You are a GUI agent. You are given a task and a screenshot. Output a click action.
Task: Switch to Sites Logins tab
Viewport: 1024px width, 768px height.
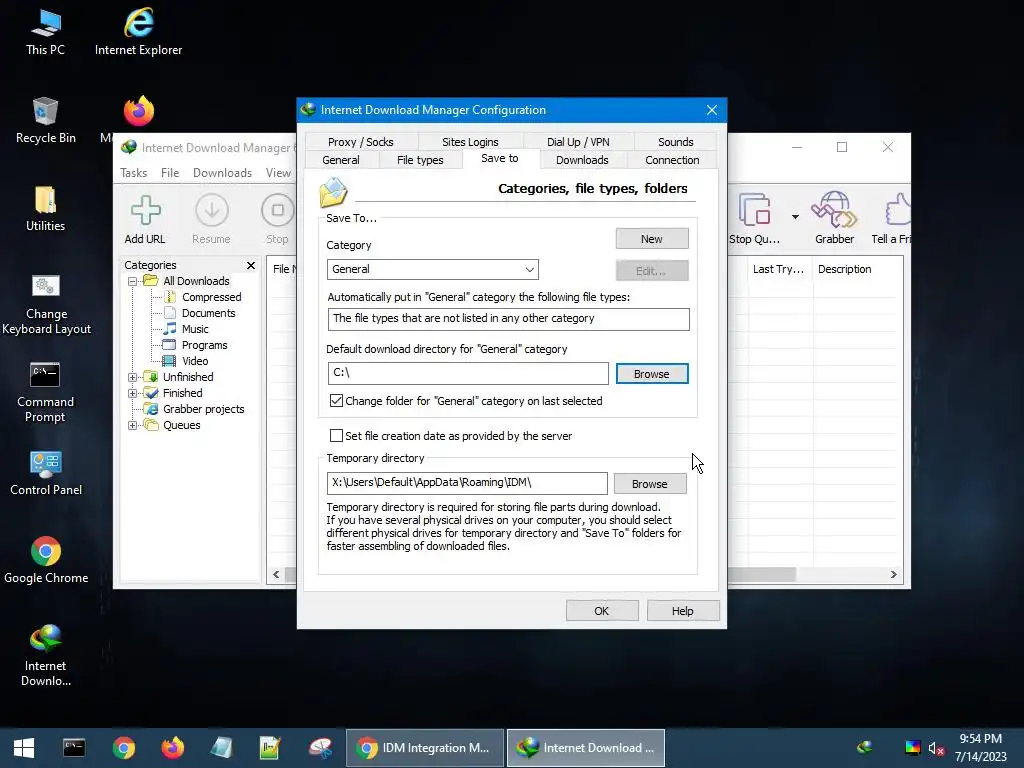pyautogui.click(x=470, y=142)
